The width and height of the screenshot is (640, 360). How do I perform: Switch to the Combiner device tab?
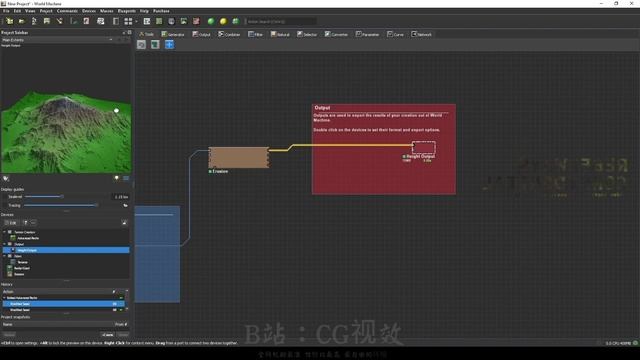click(x=229, y=34)
